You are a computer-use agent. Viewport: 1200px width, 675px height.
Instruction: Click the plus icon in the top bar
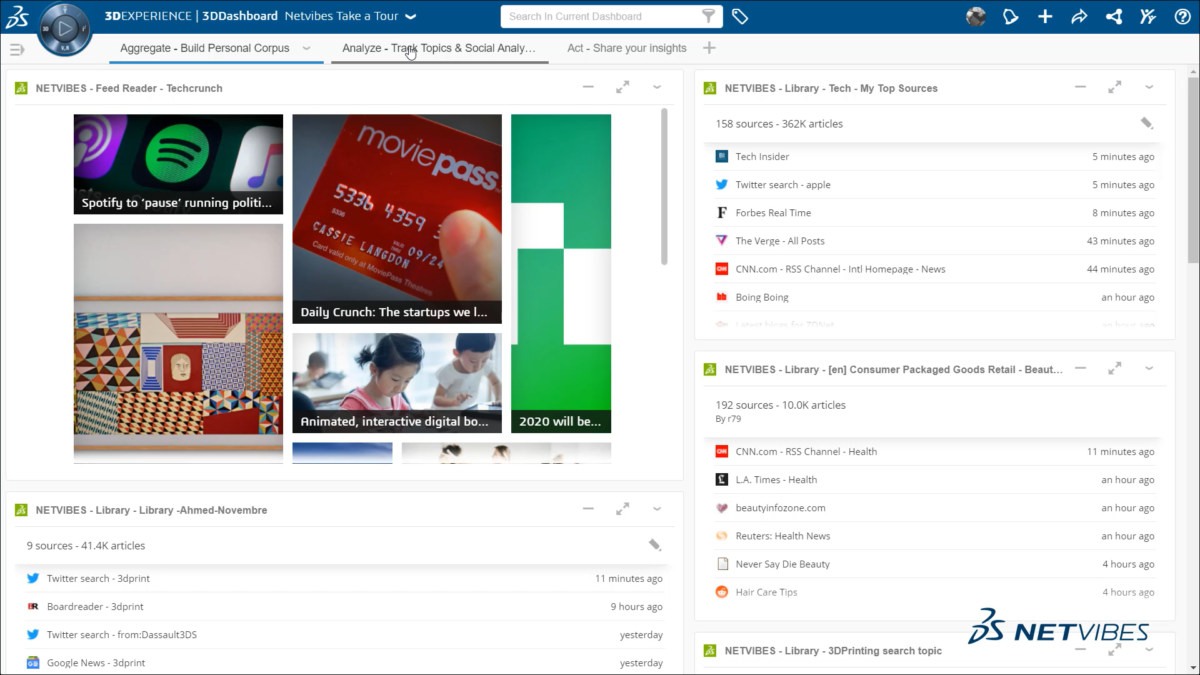coord(1045,16)
